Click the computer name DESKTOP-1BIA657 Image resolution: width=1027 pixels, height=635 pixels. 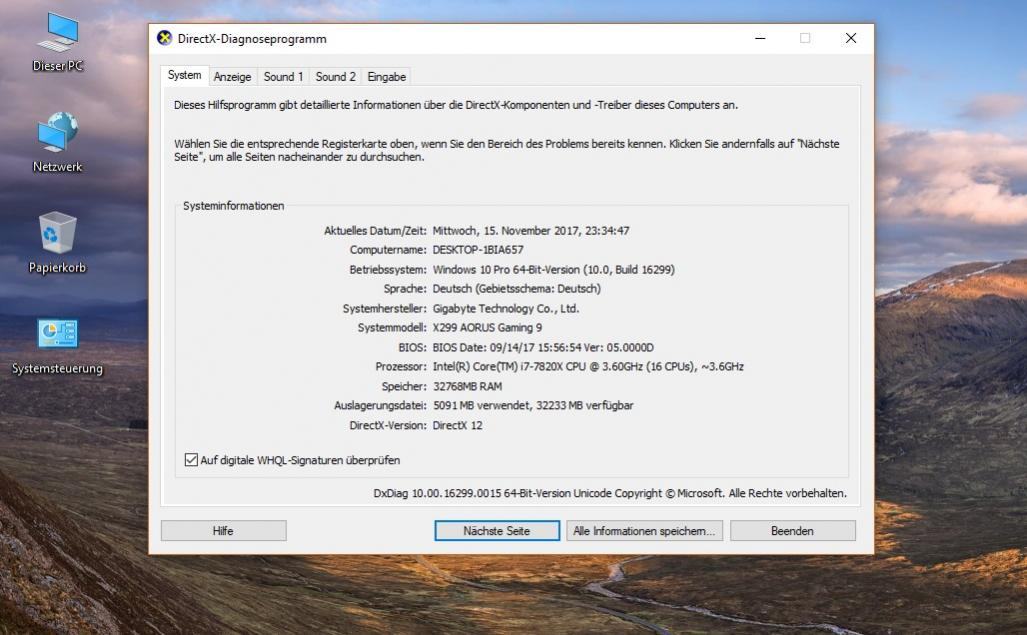477,250
